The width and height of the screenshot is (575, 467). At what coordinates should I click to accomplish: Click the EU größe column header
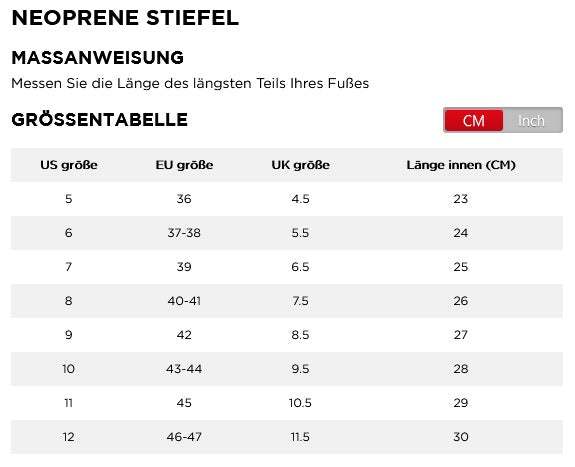(x=184, y=165)
